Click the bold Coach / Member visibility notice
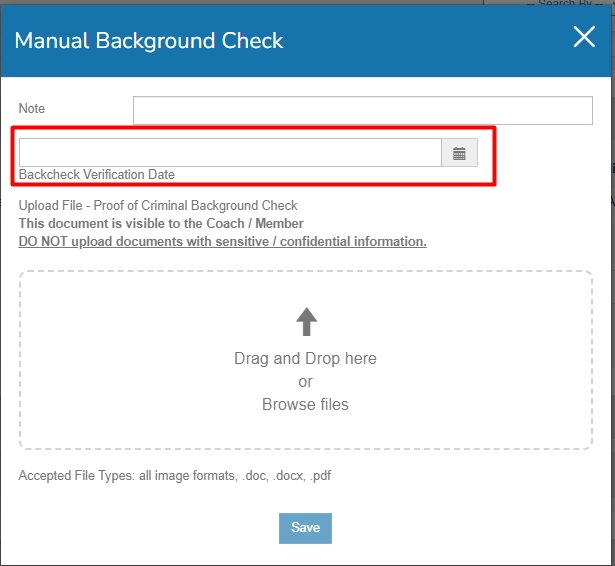 coord(161,224)
